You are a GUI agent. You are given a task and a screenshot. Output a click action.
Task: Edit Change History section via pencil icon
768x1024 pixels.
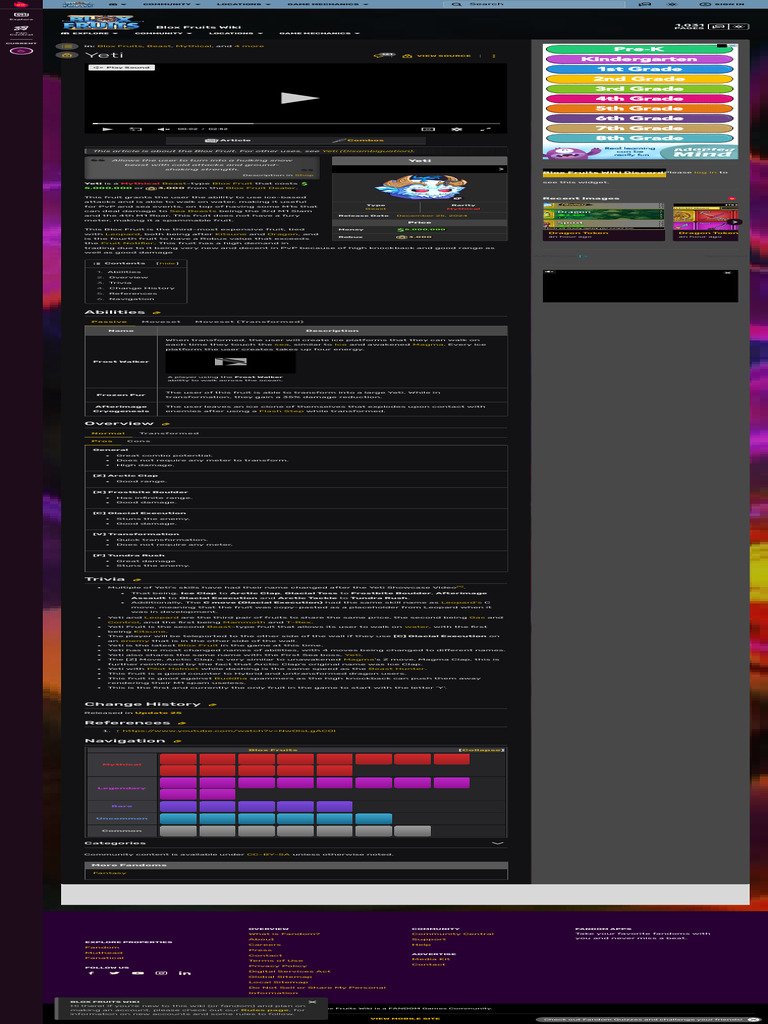(212, 705)
